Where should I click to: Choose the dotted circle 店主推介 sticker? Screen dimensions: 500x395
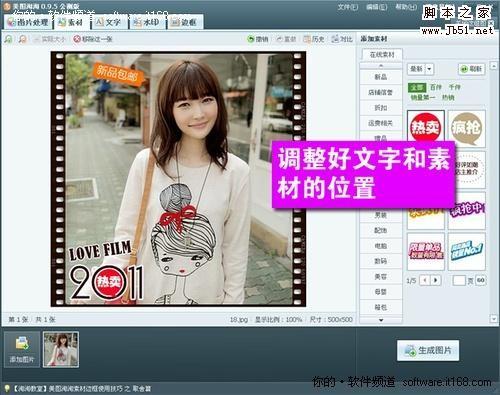click(470, 169)
